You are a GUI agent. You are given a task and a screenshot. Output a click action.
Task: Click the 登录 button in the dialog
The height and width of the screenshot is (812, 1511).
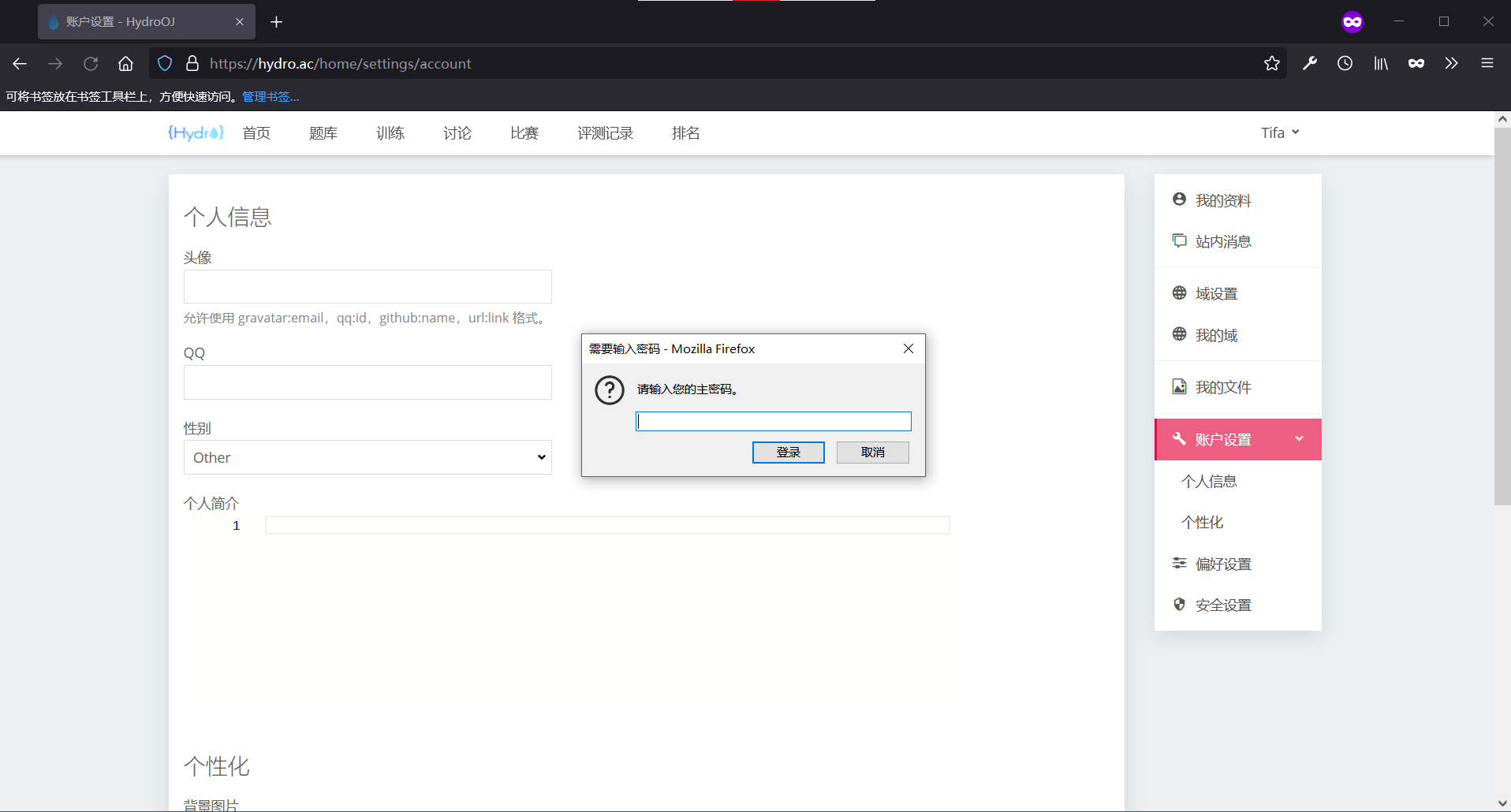(x=789, y=453)
